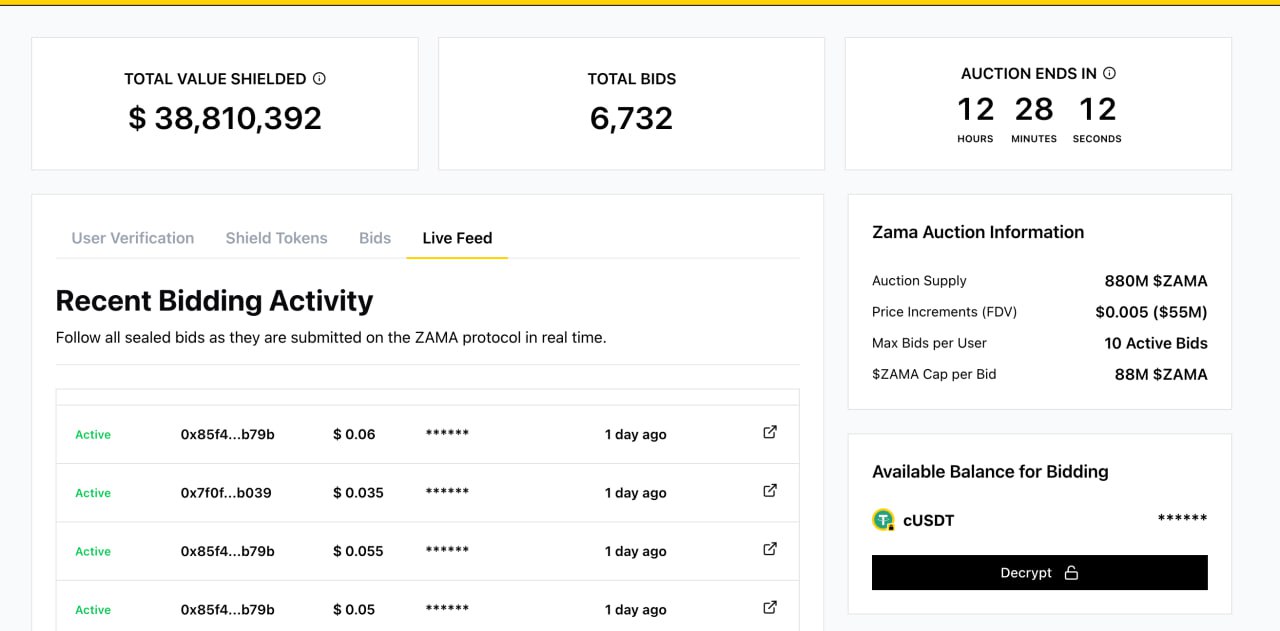Open external link for $0.06 bid

point(770,433)
